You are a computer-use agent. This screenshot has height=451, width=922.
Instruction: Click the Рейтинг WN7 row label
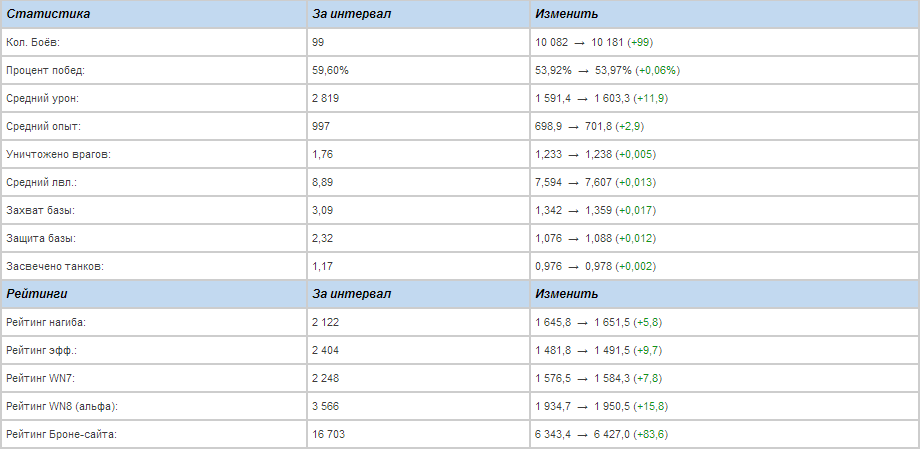coord(41,378)
